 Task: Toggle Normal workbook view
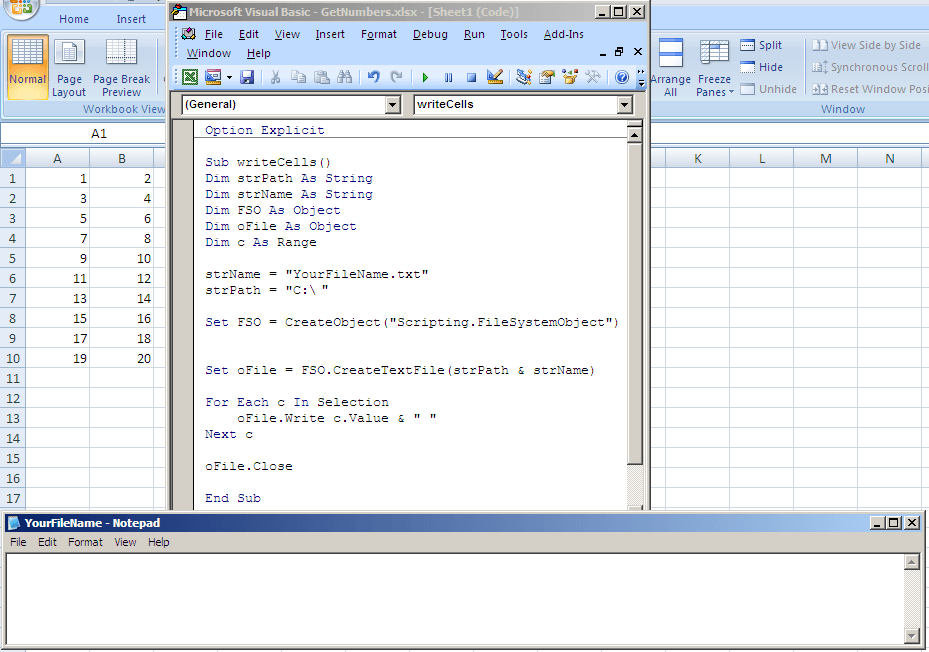(28, 66)
